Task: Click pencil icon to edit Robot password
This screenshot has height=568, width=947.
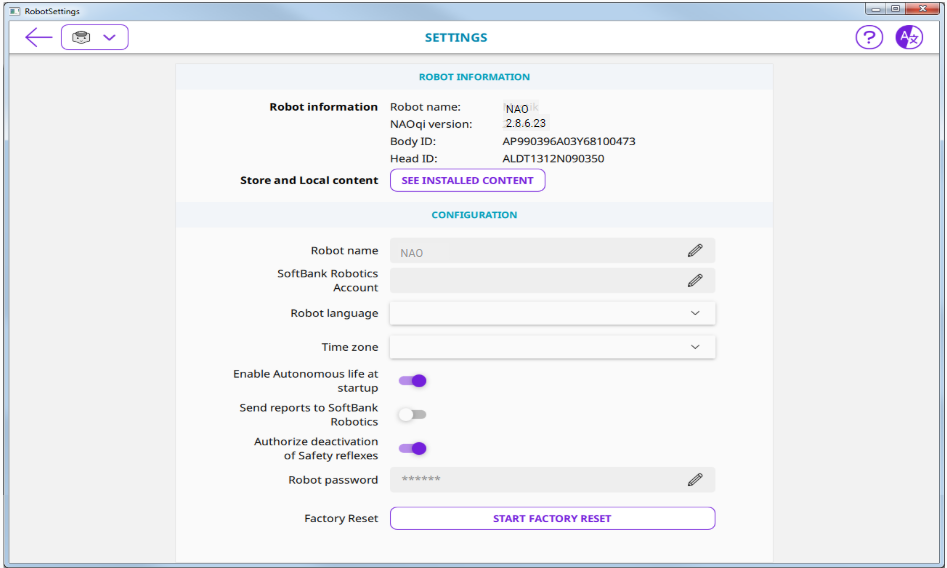Action: click(695, 480)
